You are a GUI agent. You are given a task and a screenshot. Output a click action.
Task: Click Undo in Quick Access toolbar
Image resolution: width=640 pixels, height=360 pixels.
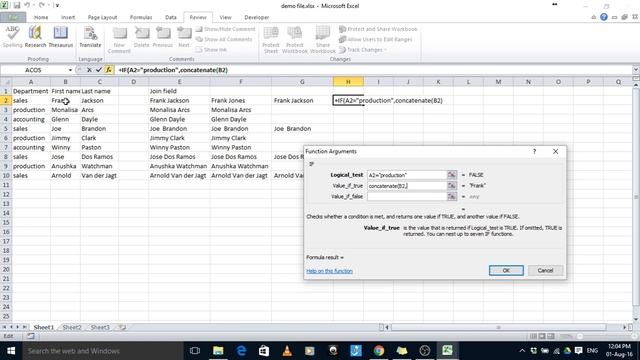[x=27, y=6]
